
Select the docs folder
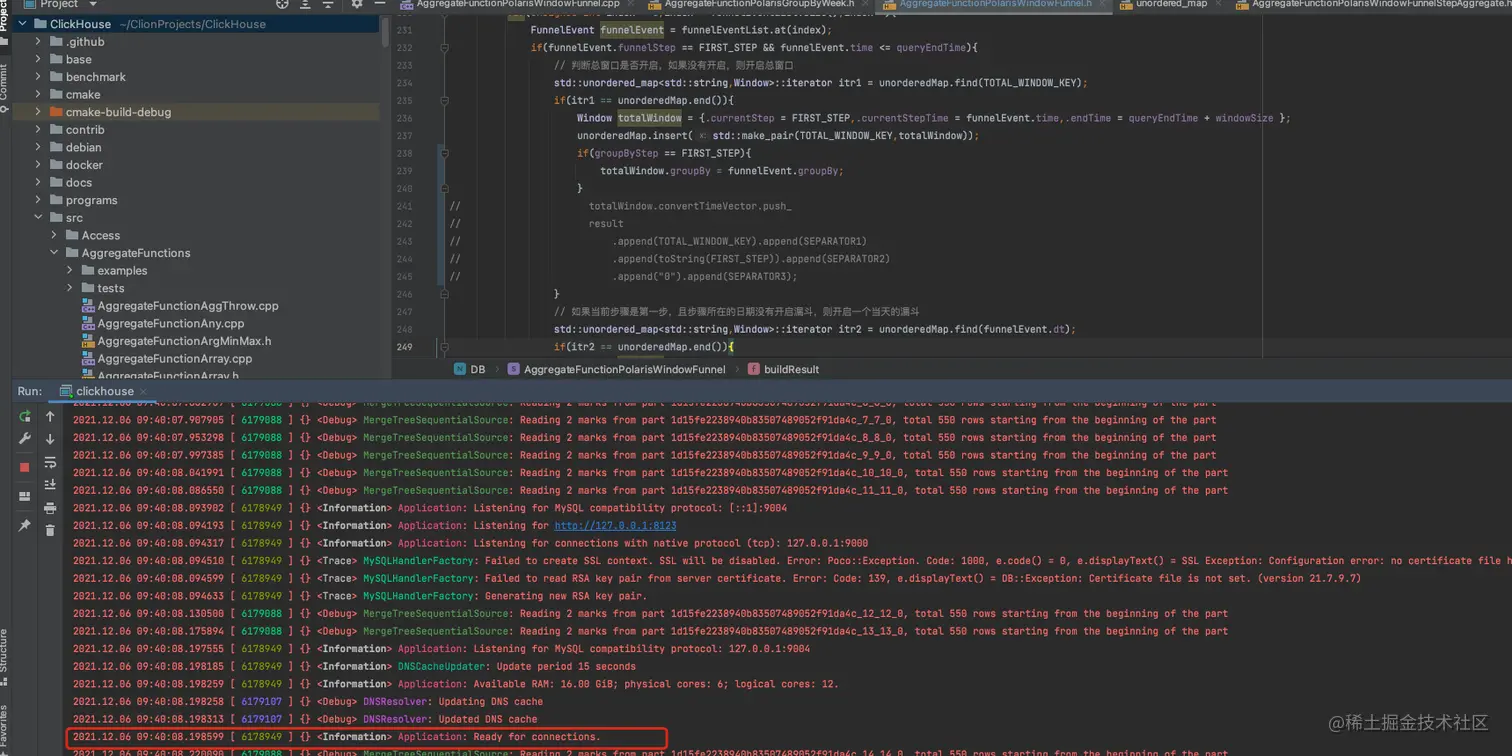(x=79, y=183)
